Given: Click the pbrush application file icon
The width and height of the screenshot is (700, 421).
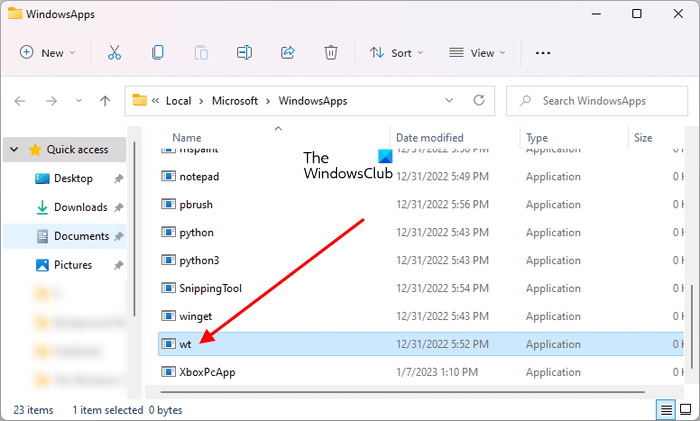Looking at the screenshot, I should point(168,204).
